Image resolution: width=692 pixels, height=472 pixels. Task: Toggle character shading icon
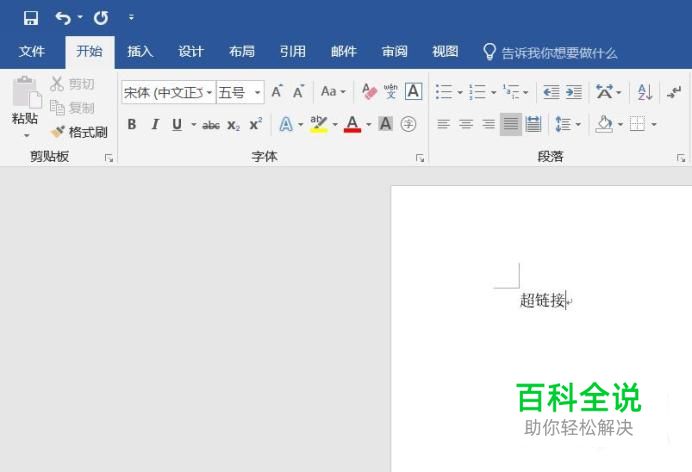385,124
